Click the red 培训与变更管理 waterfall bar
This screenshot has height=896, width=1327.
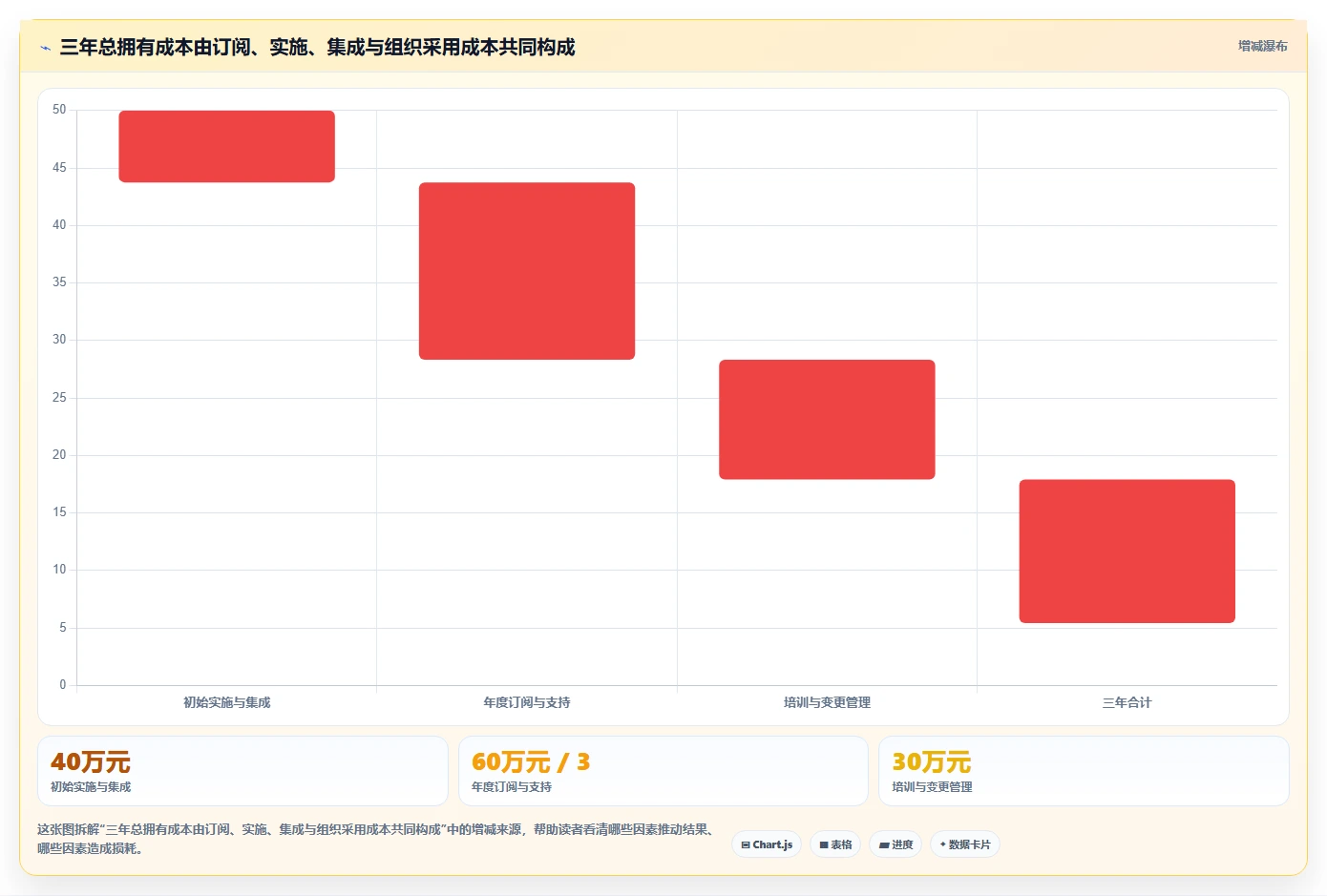827,419
